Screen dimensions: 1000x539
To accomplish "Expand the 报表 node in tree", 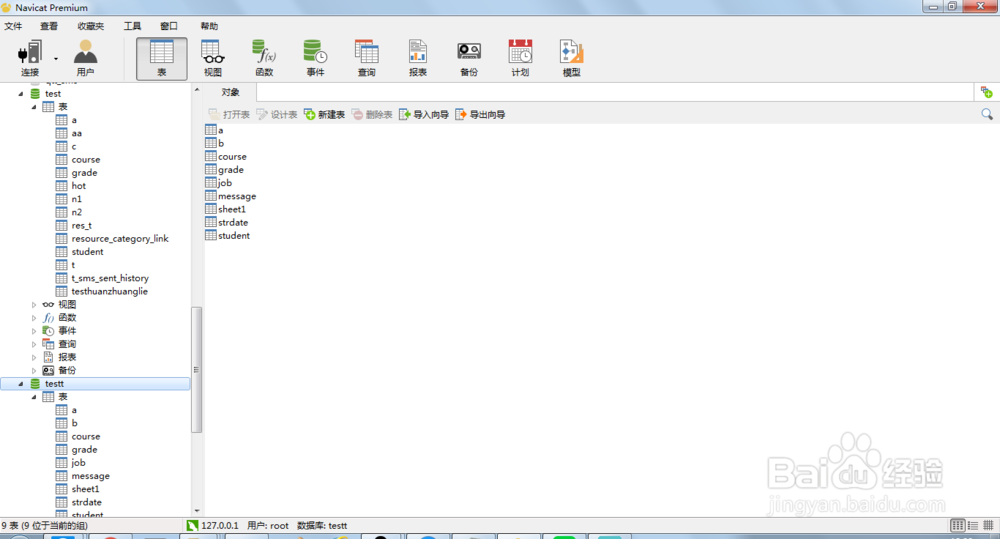I will pyautogui.click(x=34, y=357).
